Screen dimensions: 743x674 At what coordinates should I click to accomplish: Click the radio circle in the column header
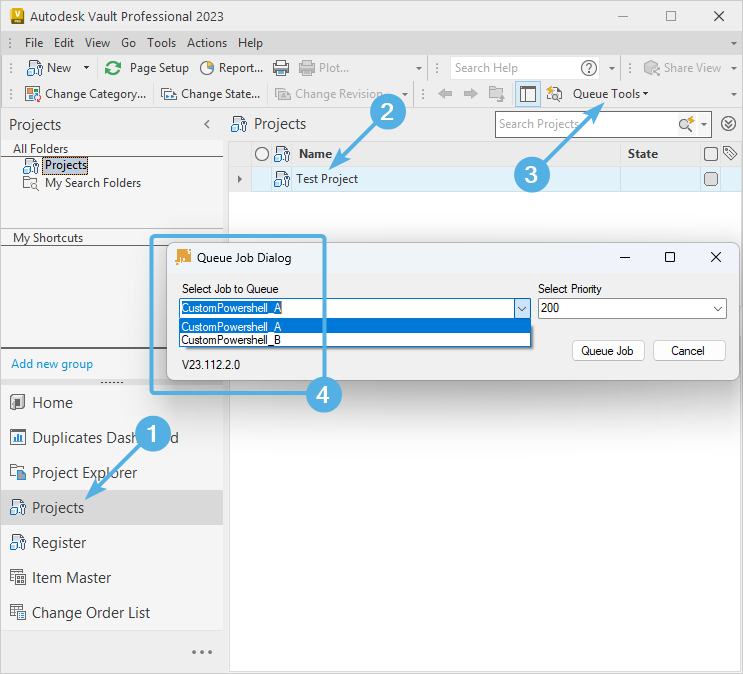click(262, 154)
